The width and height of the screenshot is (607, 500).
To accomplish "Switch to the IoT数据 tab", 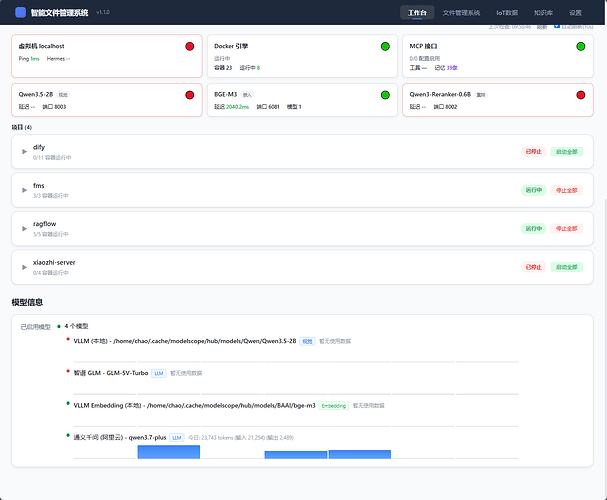I will click(507, 13).
